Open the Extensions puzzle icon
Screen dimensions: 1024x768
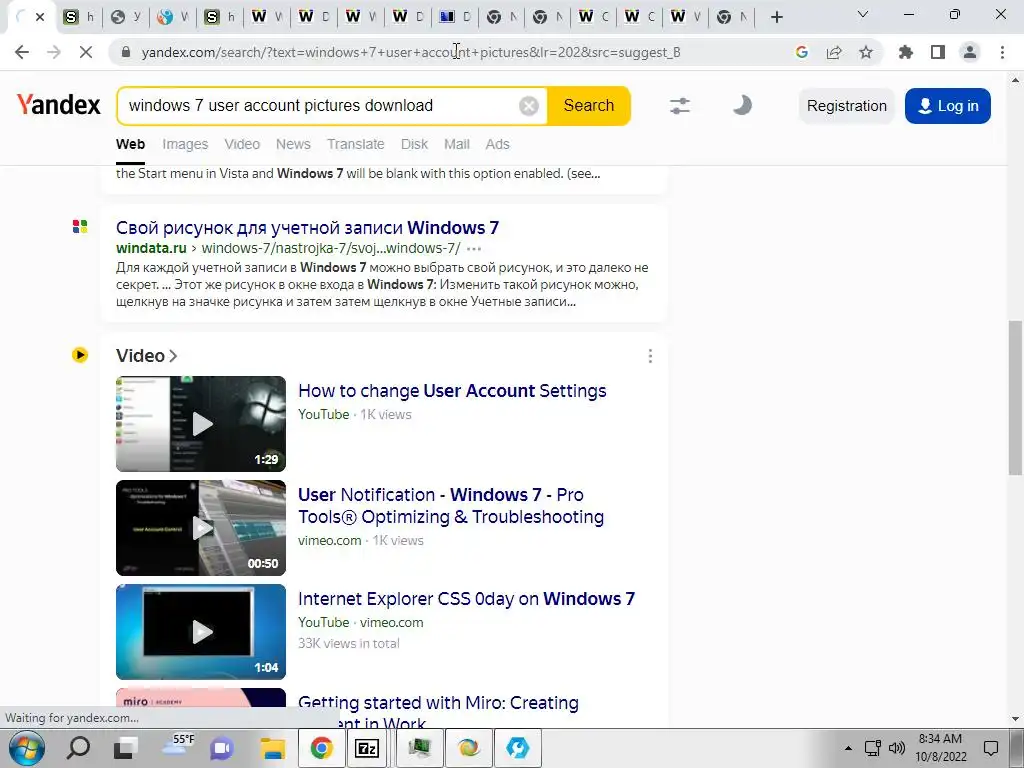coord(906,52)
